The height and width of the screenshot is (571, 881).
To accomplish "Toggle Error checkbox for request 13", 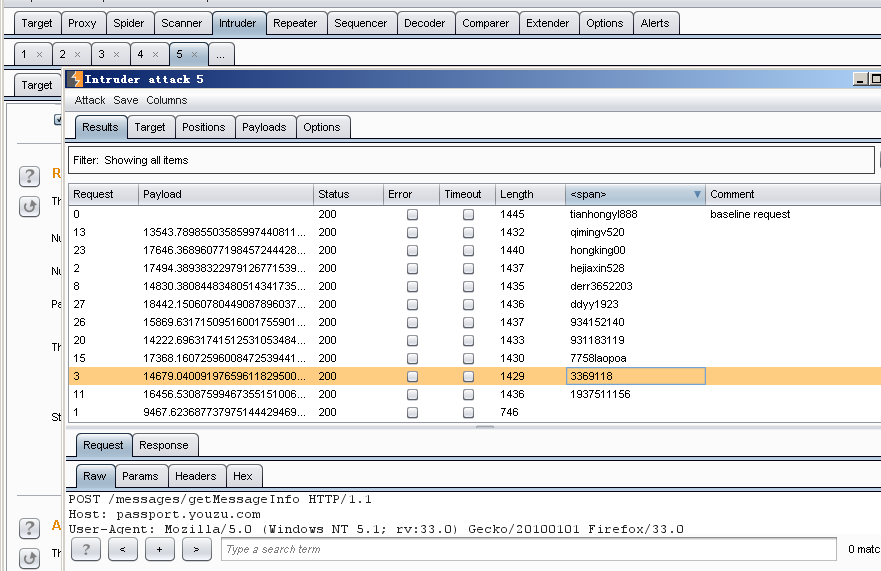I will coord(412,233).
